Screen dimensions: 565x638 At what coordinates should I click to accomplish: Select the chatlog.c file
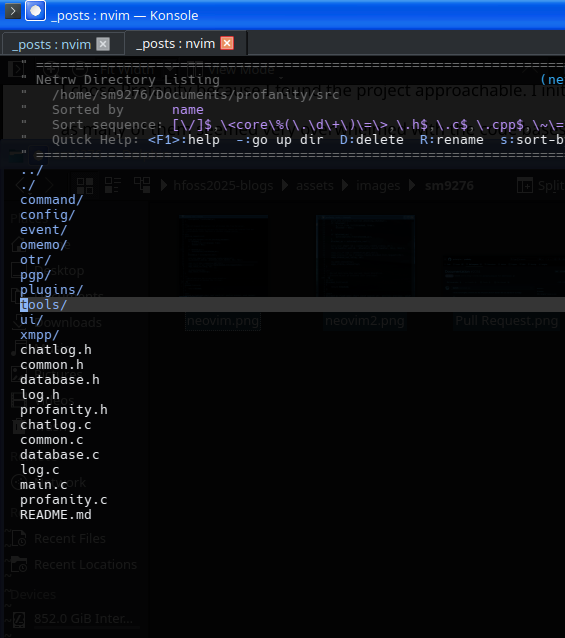pos(56,425)
